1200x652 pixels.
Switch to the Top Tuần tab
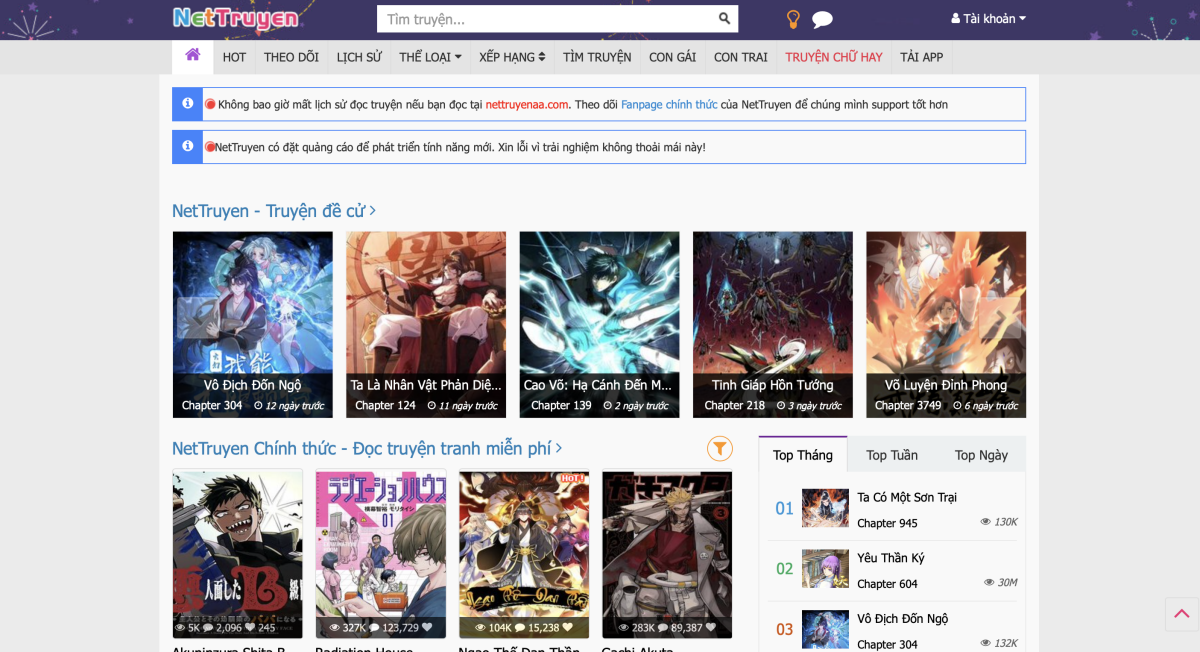(891, 455)
